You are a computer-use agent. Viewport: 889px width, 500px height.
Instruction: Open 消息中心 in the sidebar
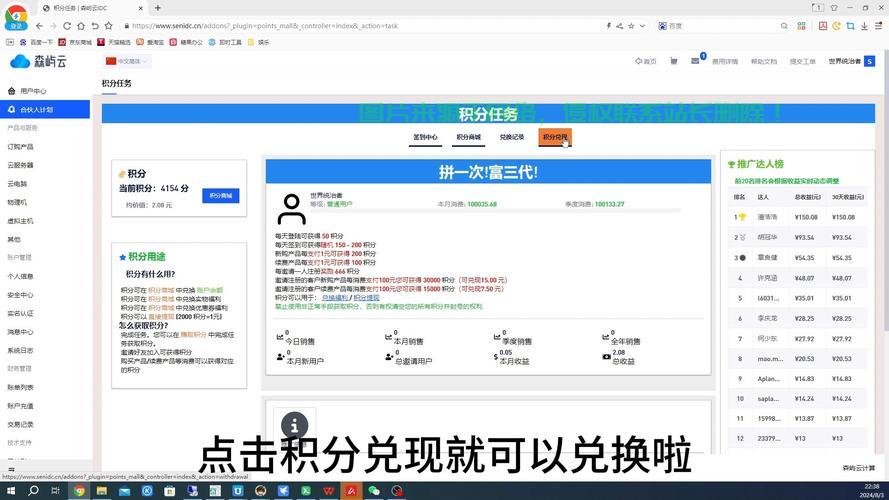tap(20, 332)
